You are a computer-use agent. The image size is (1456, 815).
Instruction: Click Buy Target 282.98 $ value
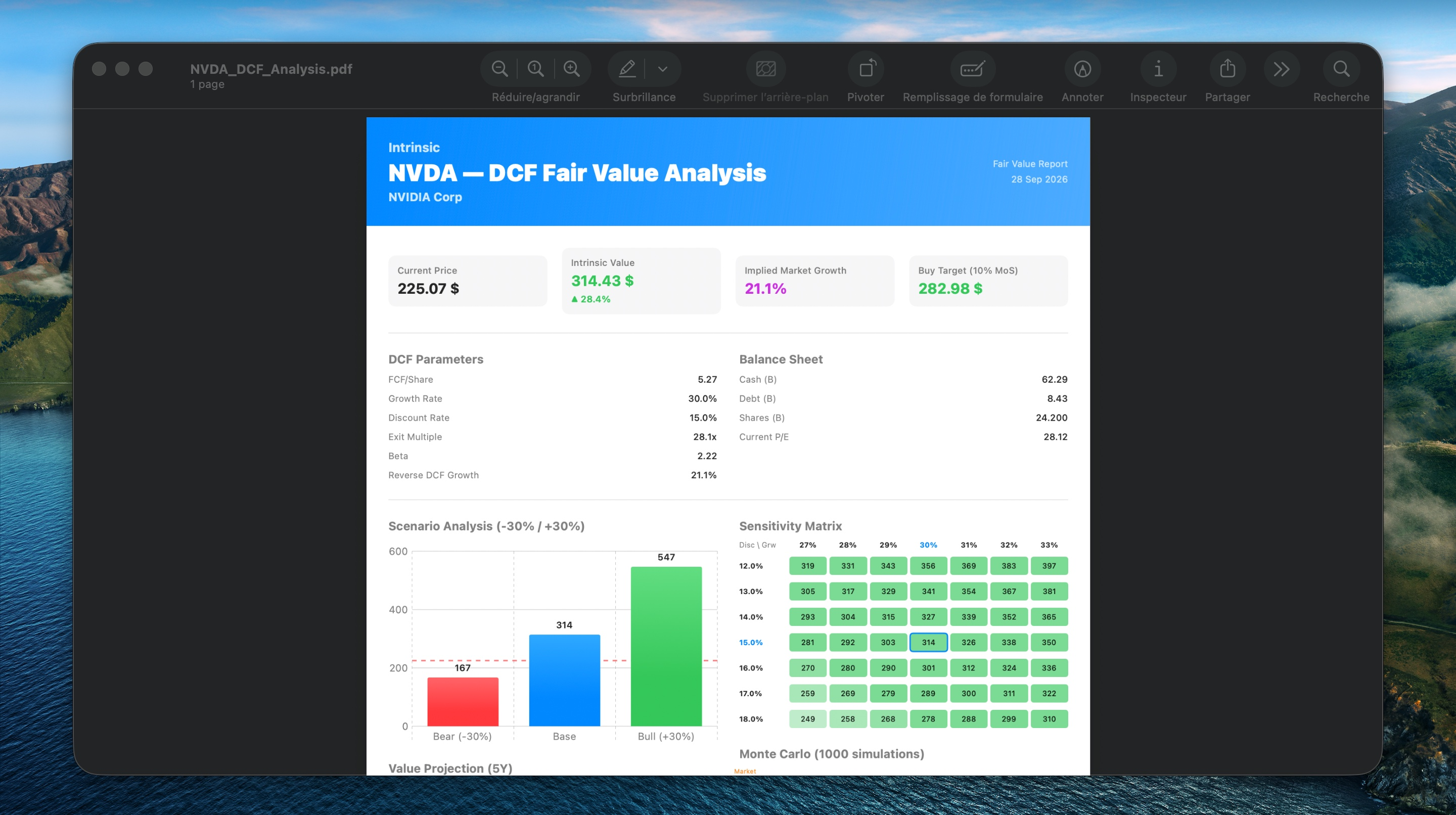click(950, 288)
